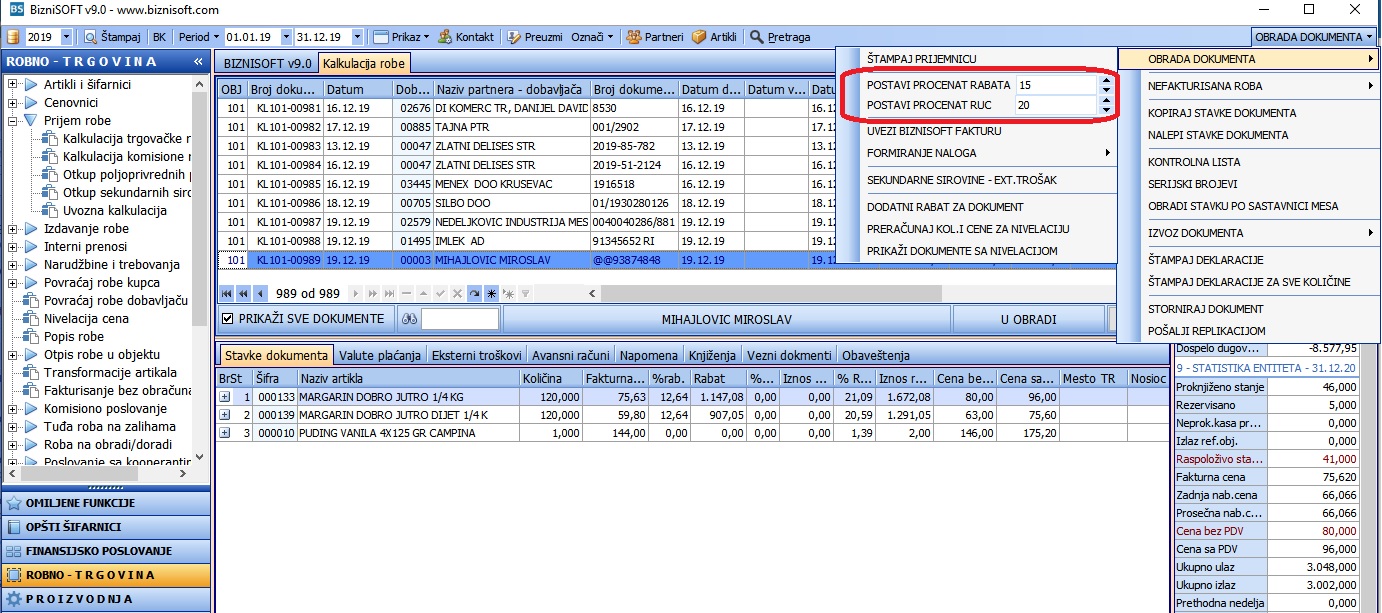This screenshot has width=1382, height=613.
Task: Open Pretraga search from toolbar
Action: [x=780, y=37]
